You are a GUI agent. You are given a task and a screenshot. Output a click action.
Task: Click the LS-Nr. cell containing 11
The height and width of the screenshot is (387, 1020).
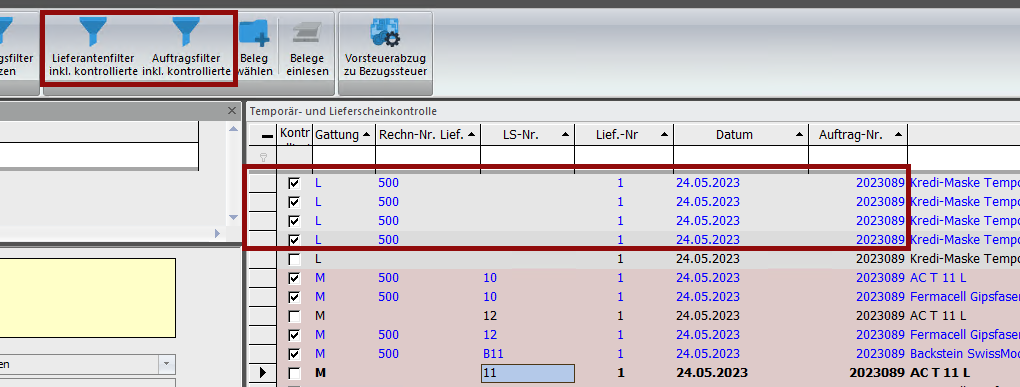[x=528, y=373]
